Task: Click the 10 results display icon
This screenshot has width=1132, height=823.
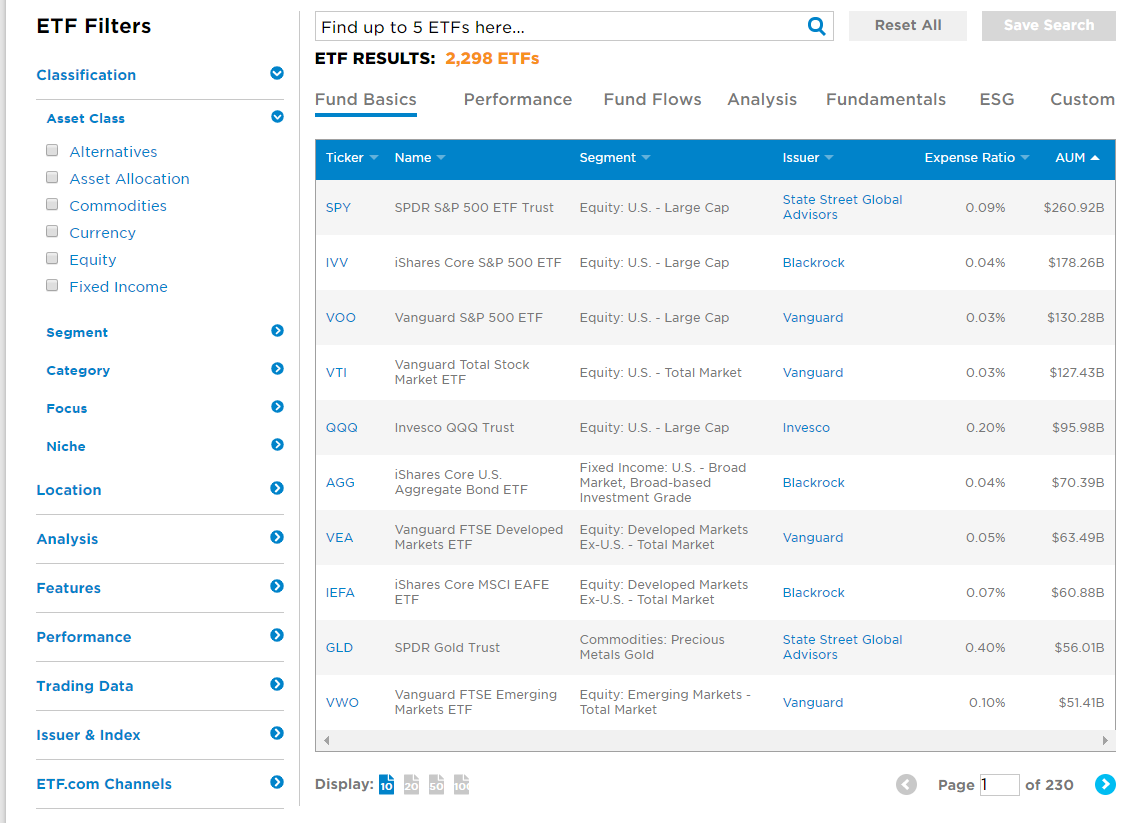Action: [386, 785]
